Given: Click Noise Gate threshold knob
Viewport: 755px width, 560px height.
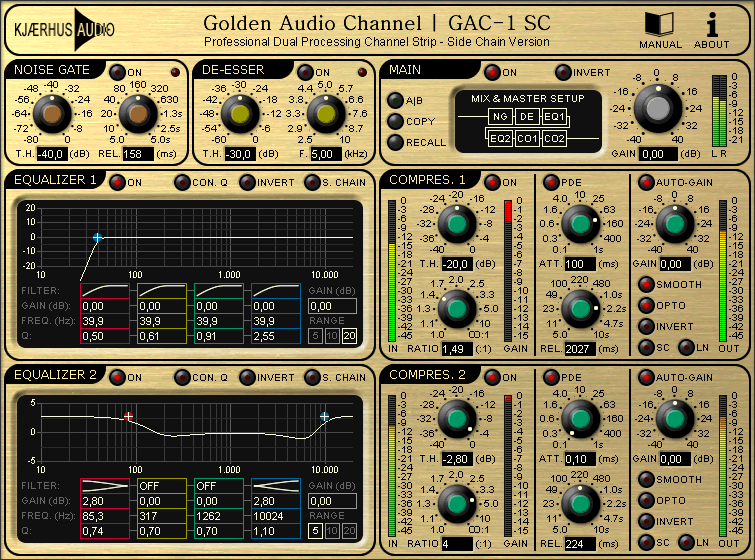Looking at the screenshot, I should tap(52, 114).
